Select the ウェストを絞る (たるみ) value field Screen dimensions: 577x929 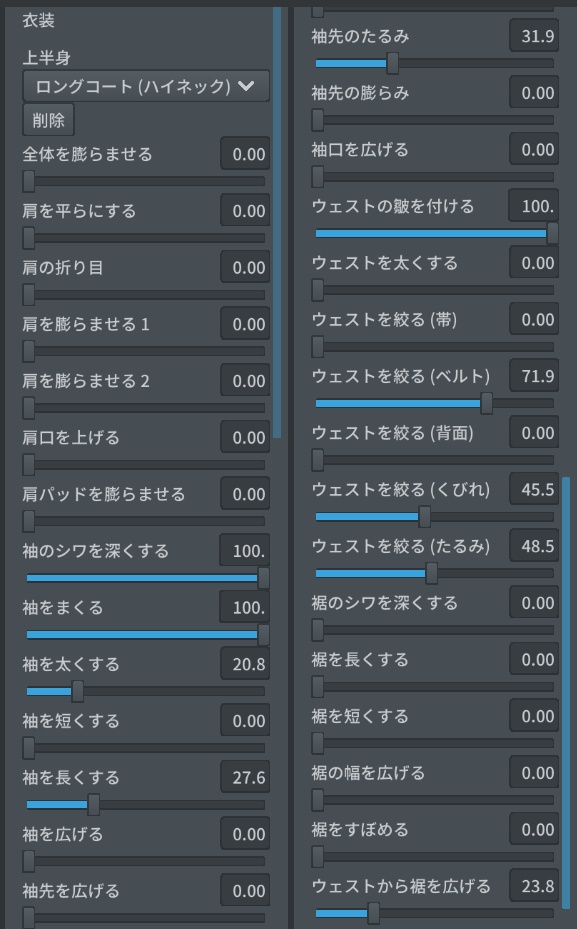(536, 546)
